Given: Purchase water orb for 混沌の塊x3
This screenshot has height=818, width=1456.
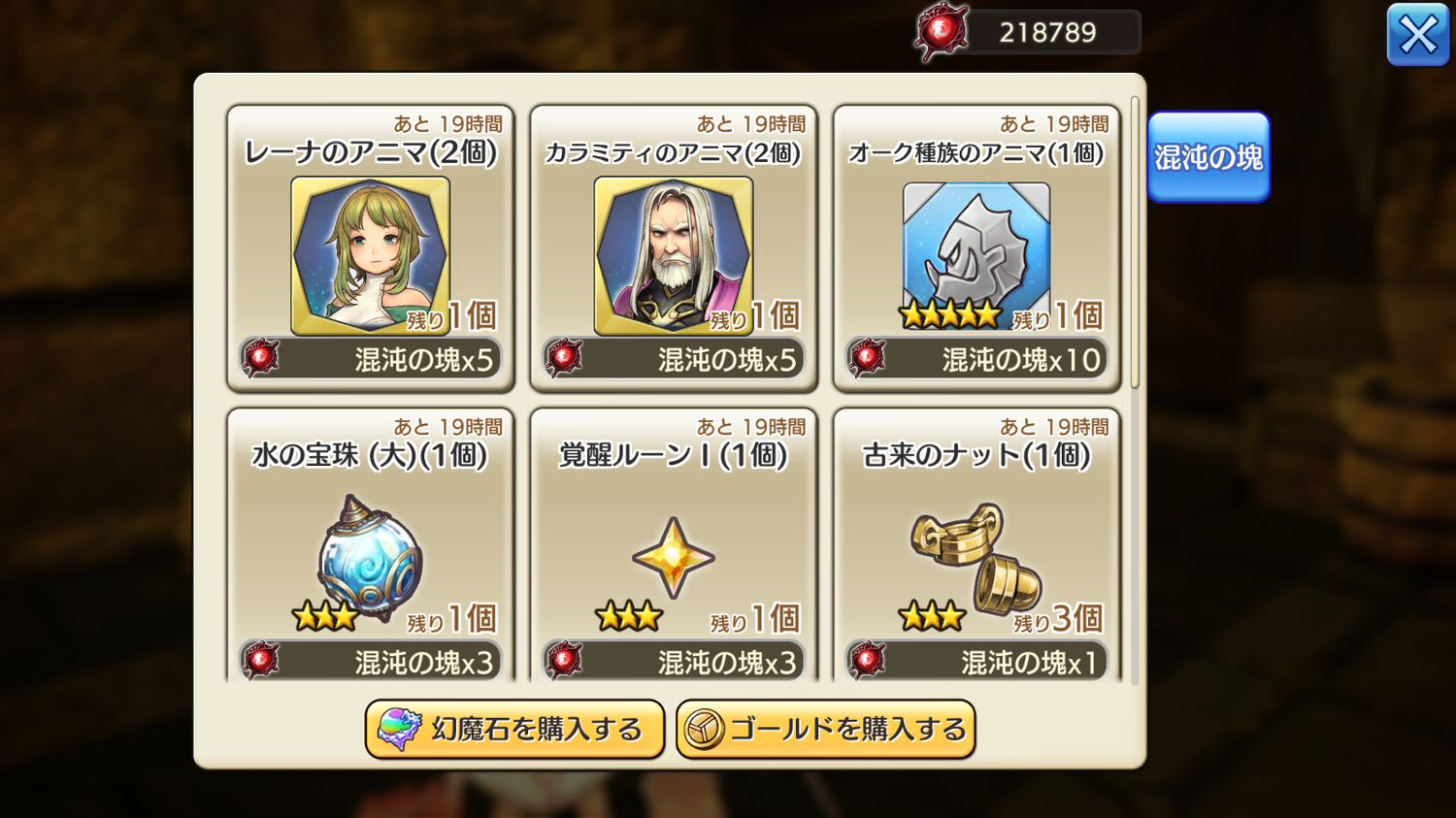Looking at the screenshot, I should pyautogui.click(x=370, y=662).
